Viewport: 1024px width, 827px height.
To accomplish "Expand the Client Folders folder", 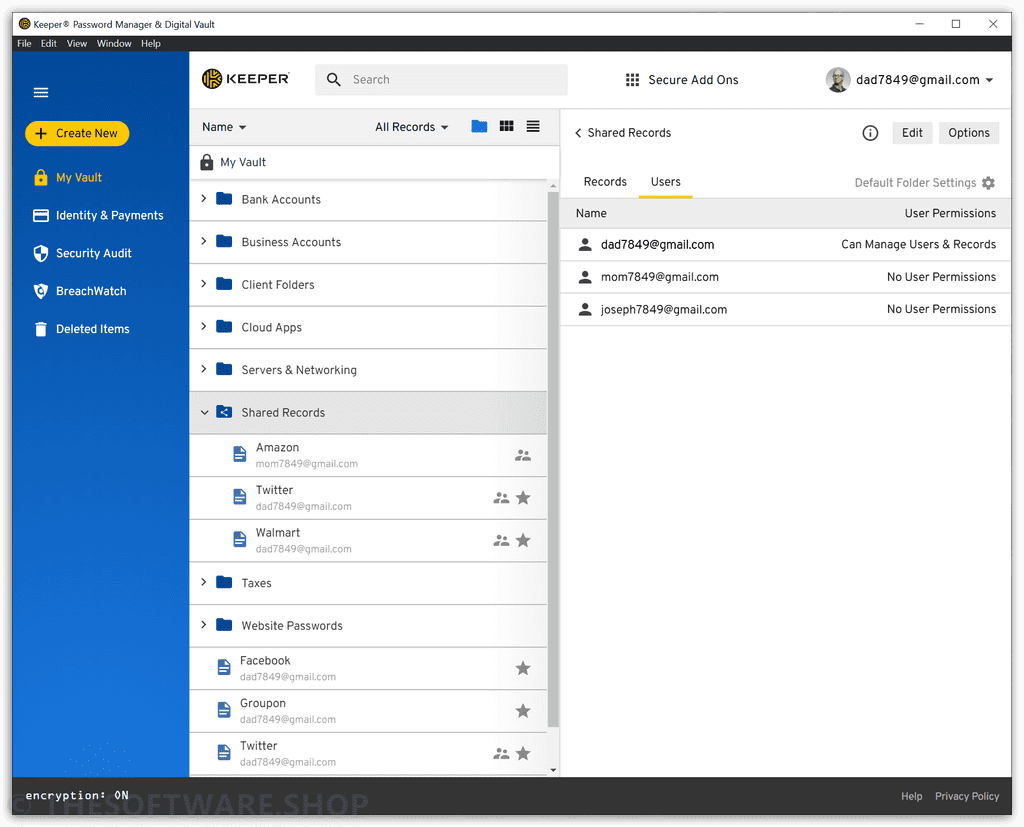I will click(204, 284).
